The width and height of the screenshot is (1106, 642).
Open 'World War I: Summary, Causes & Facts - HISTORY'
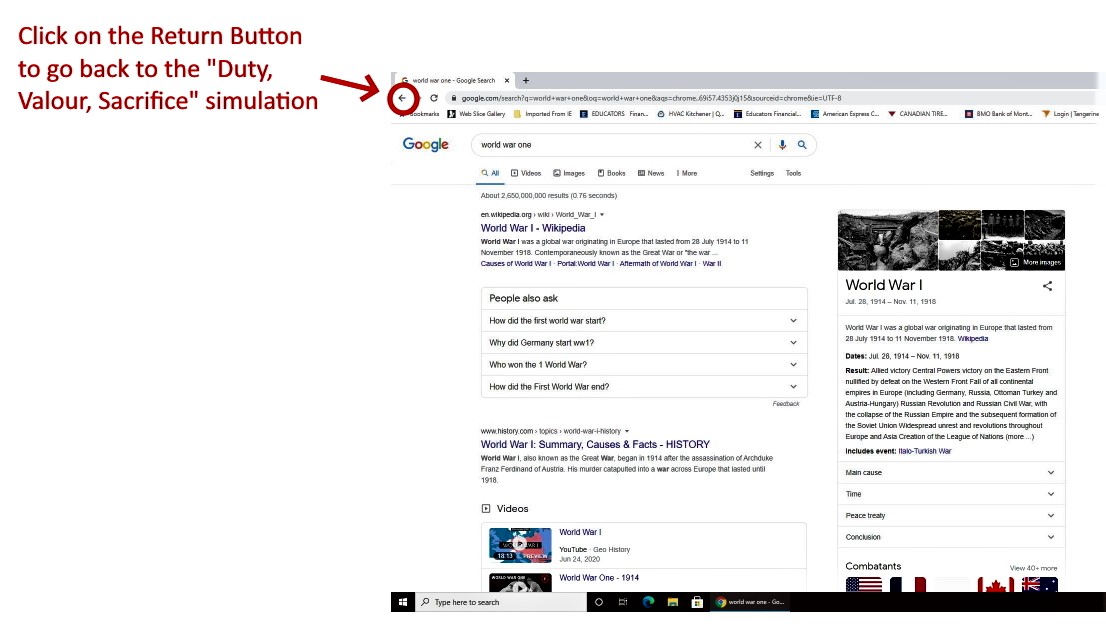[595, 444]
